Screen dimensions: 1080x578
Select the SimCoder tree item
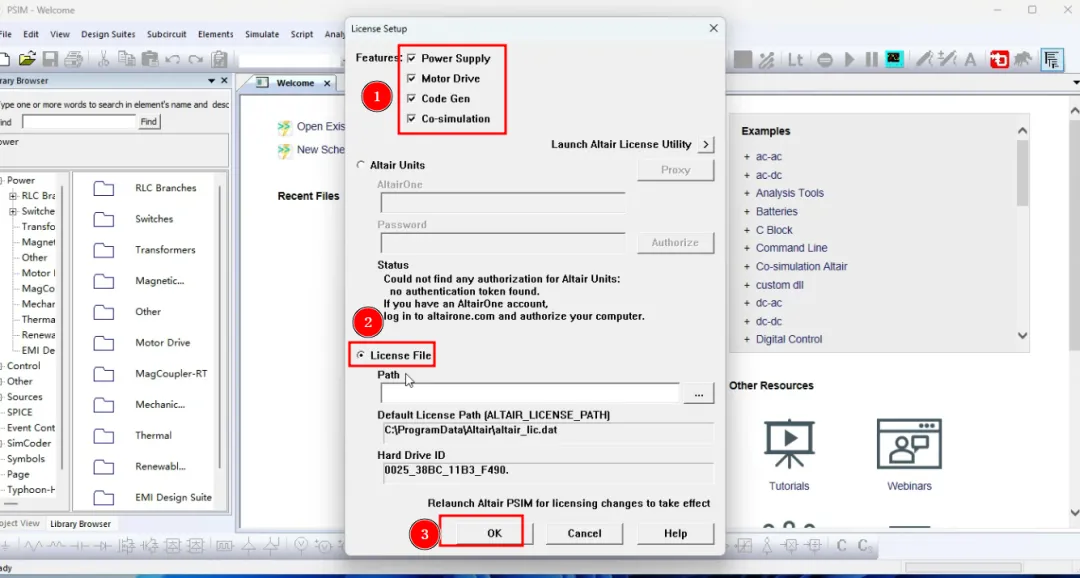(29, 443)
